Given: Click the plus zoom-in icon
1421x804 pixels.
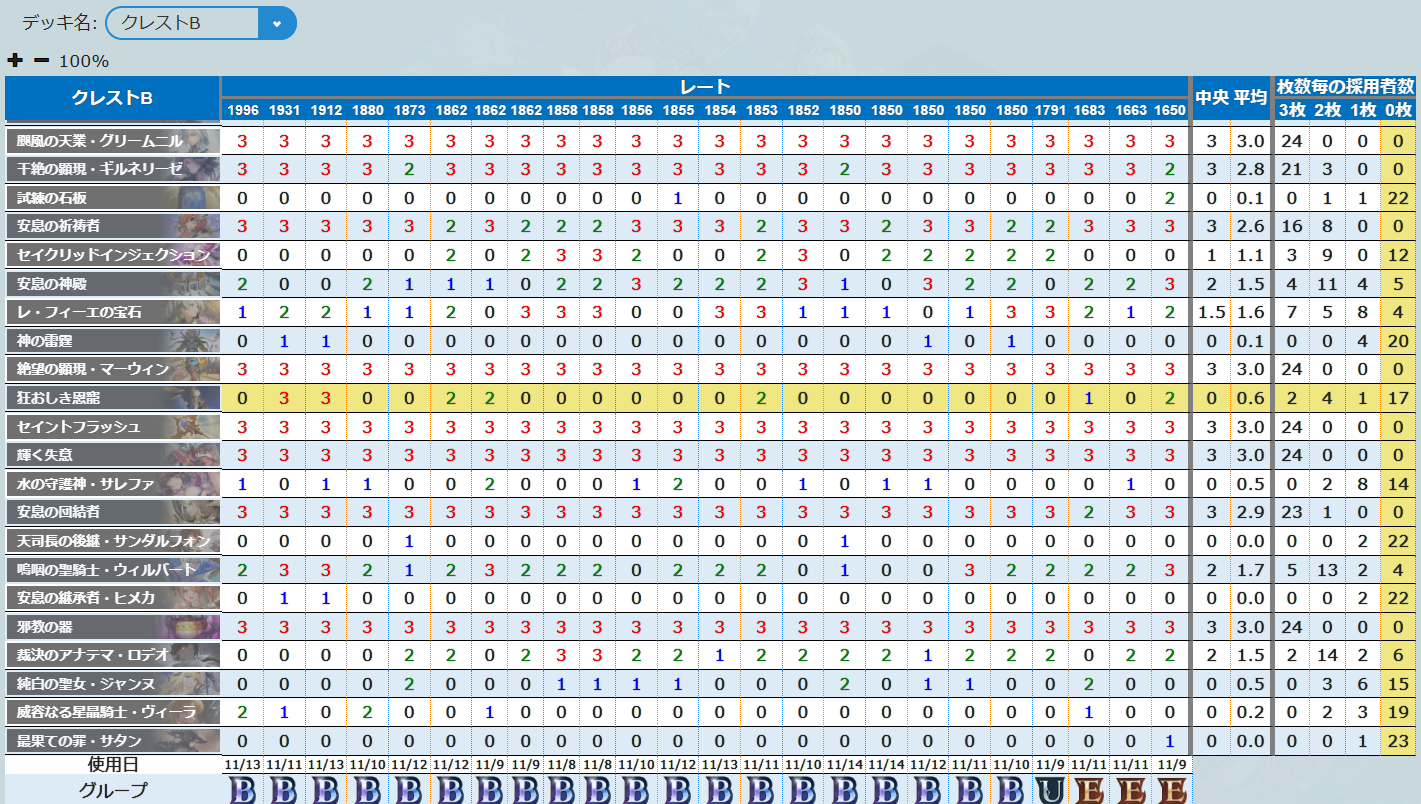Looking at the screenshot, I should pyautogui.click(x=15, y=60).
